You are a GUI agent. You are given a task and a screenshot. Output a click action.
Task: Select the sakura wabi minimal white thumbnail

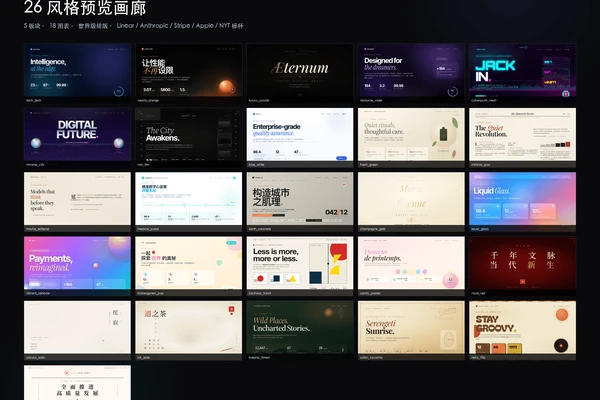[x=77, y=328]
